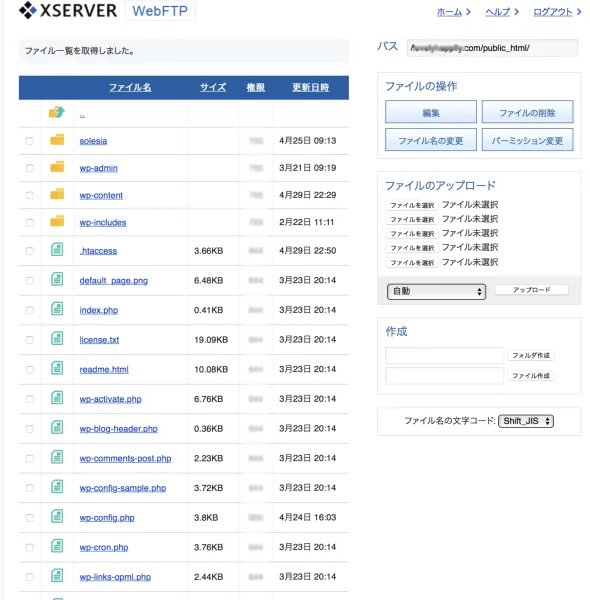Select the index.php checkbox
This screenshot has width=590, height=600.
coord(29,310)
